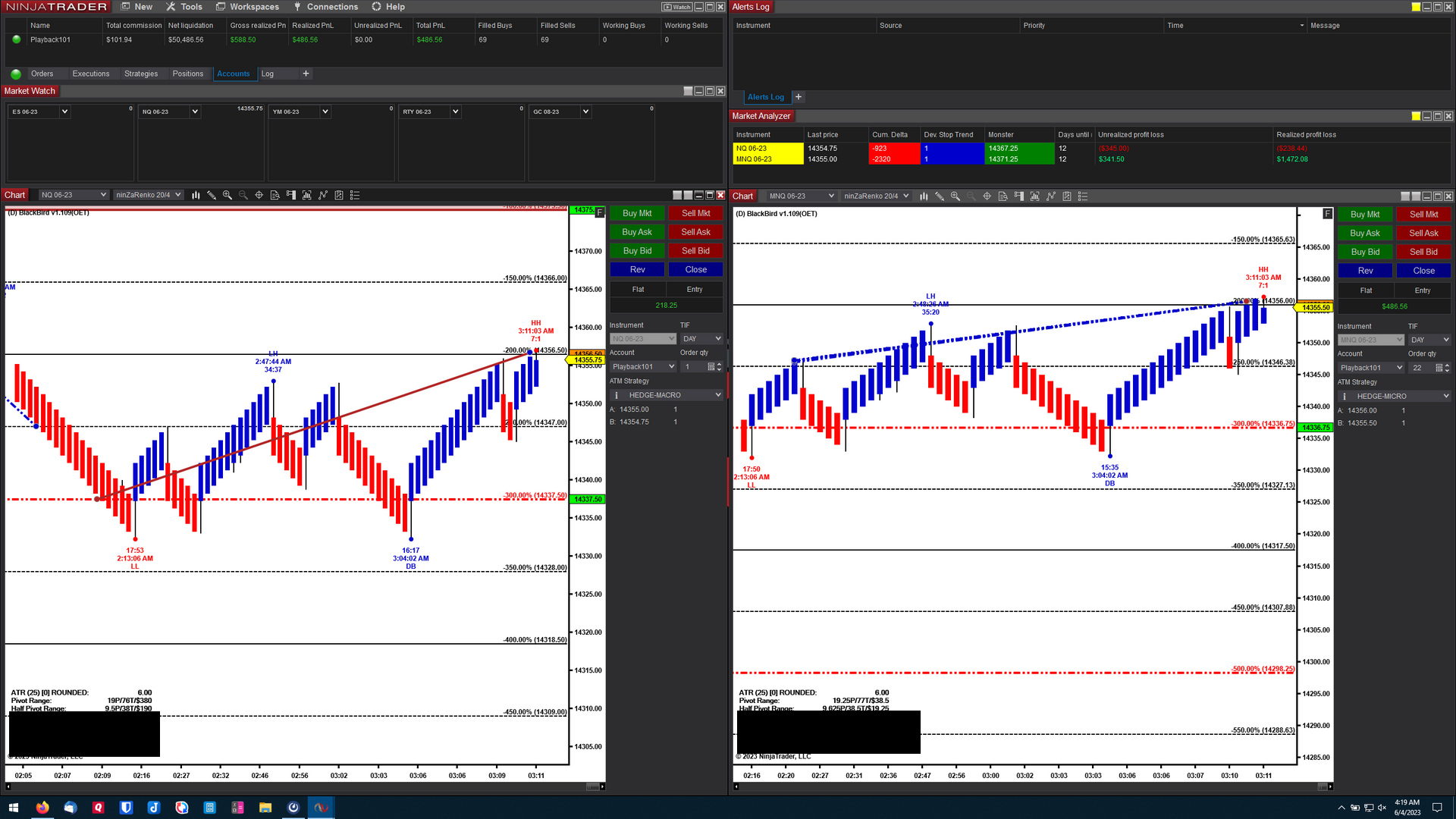Open bar type selector in right MNQ chart
1456x819 pixels.
(x=924, y=196)
